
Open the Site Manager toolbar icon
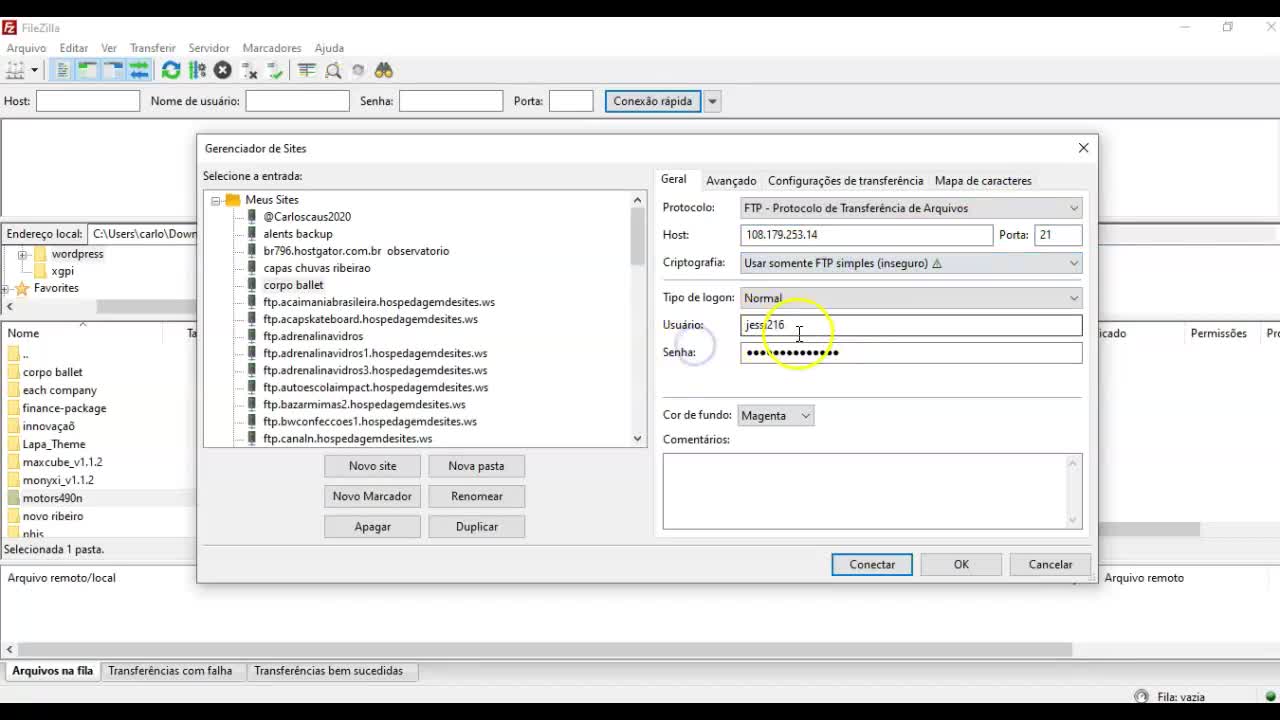pos(15,70)
